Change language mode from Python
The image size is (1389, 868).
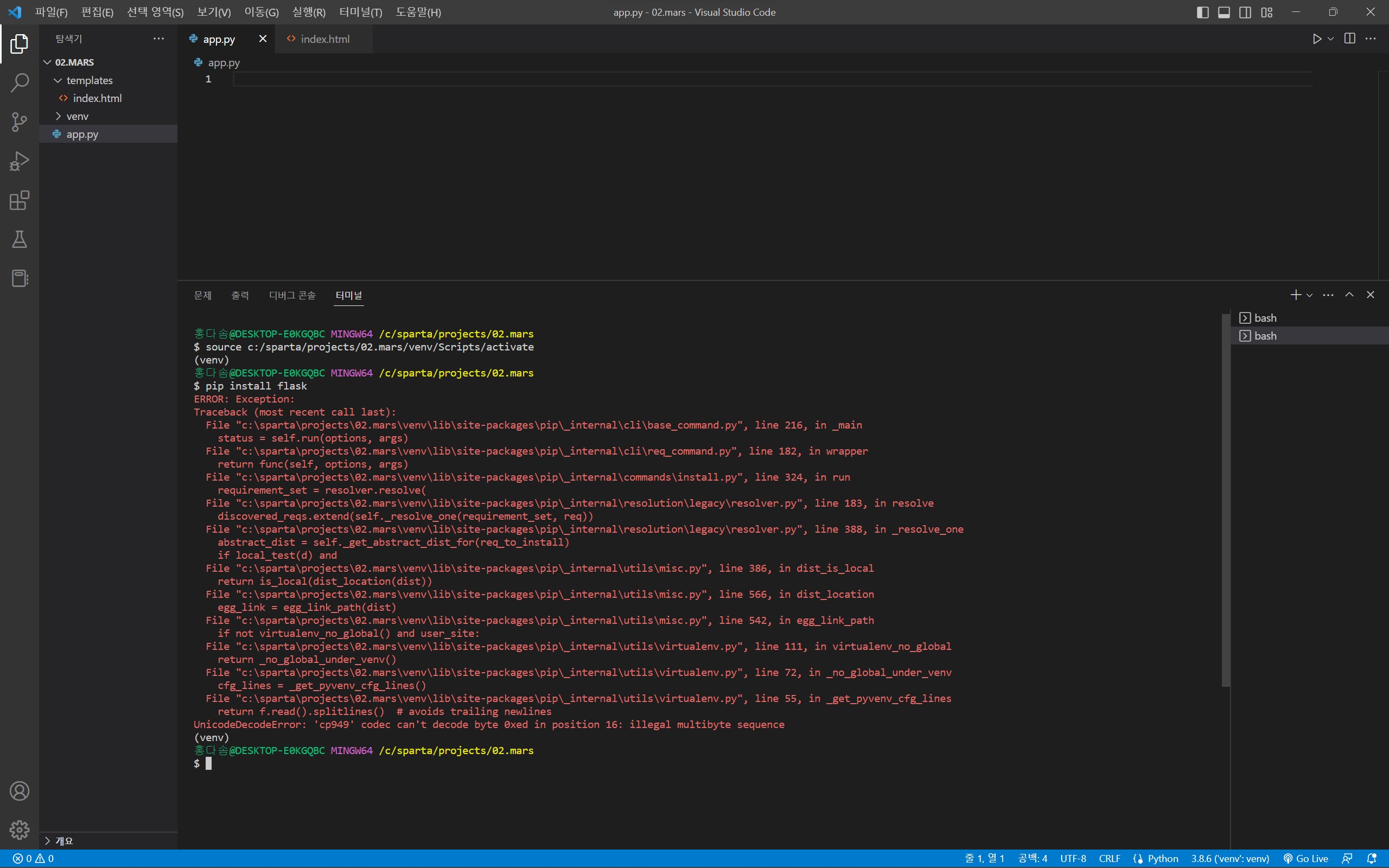pos(1163,859)
